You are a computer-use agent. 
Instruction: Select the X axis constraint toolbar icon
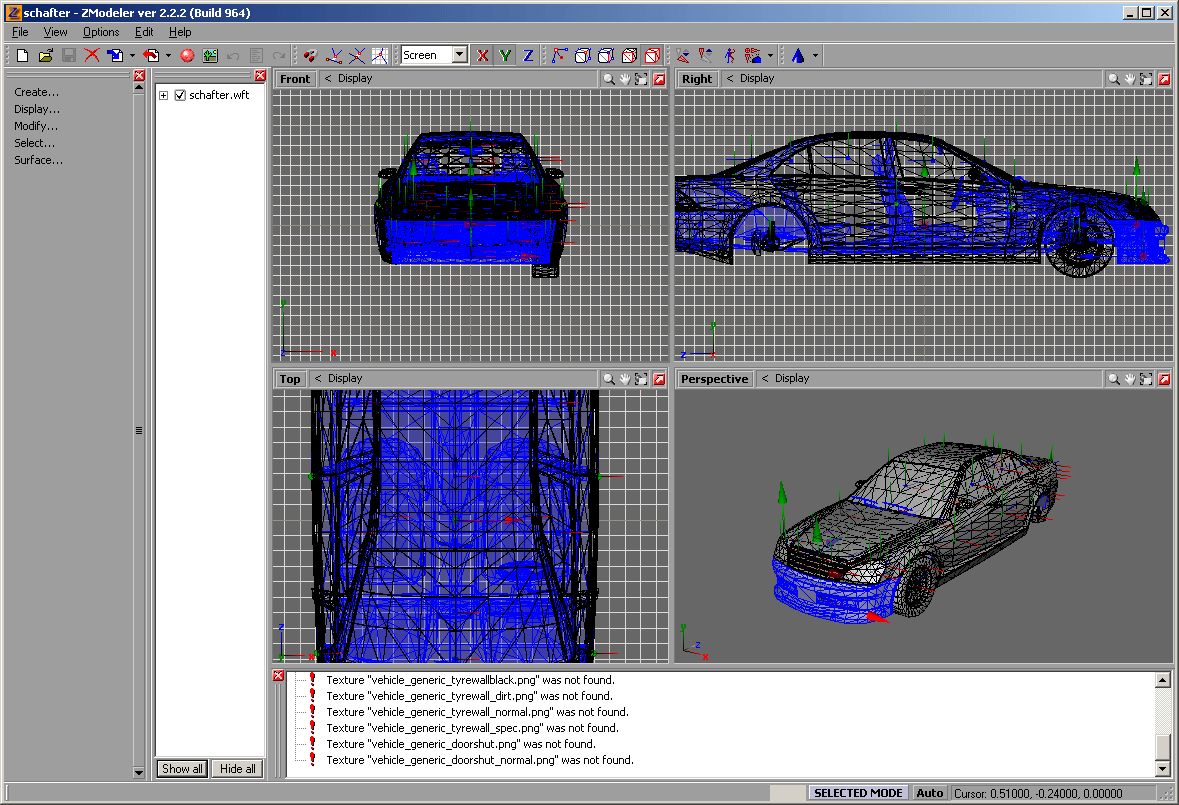click(x=482, y=55)
